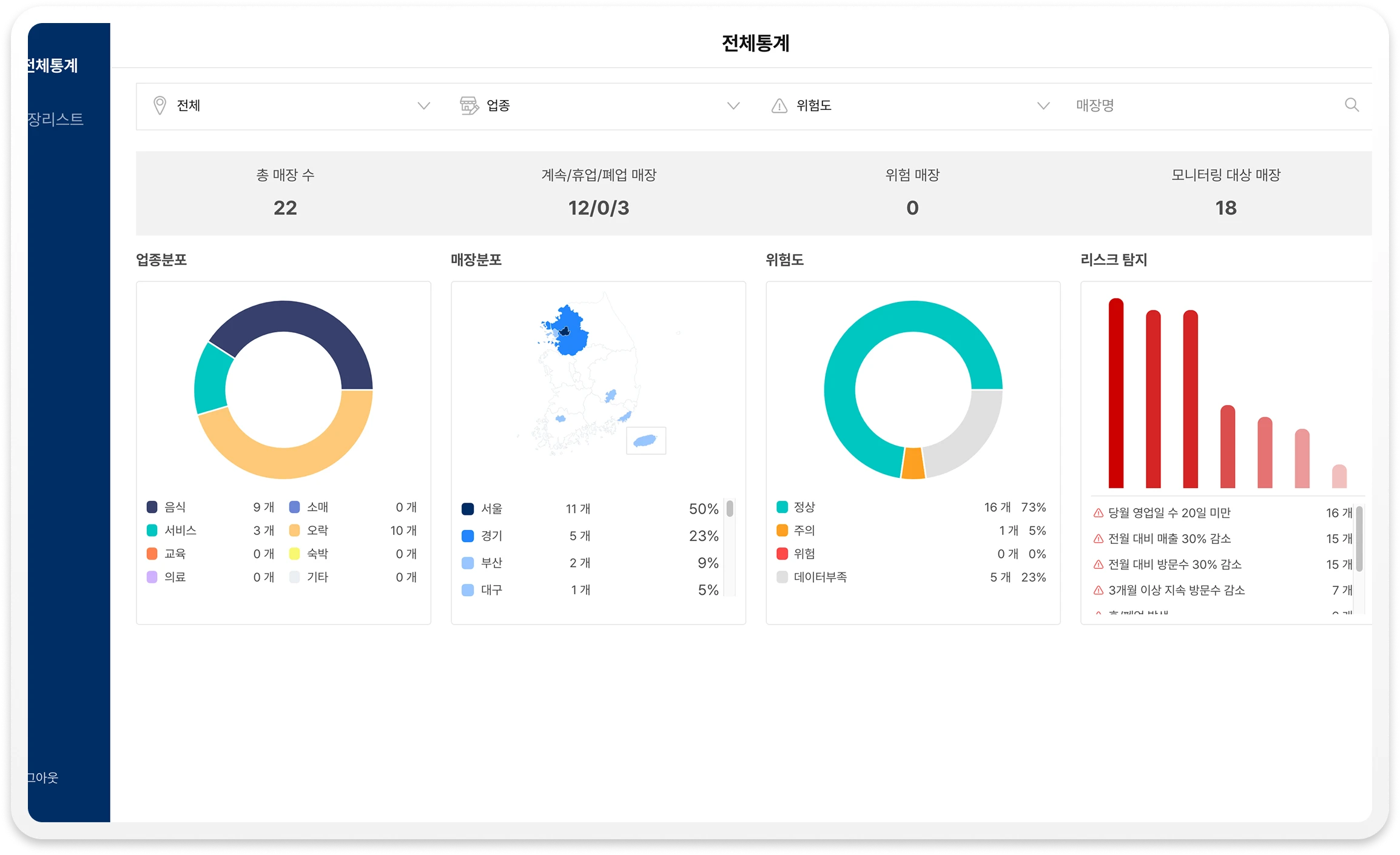The width and height of the screenshot is (1400, 855).
Task: Click the search magnifier icon
Action: tap(1351, 105)
